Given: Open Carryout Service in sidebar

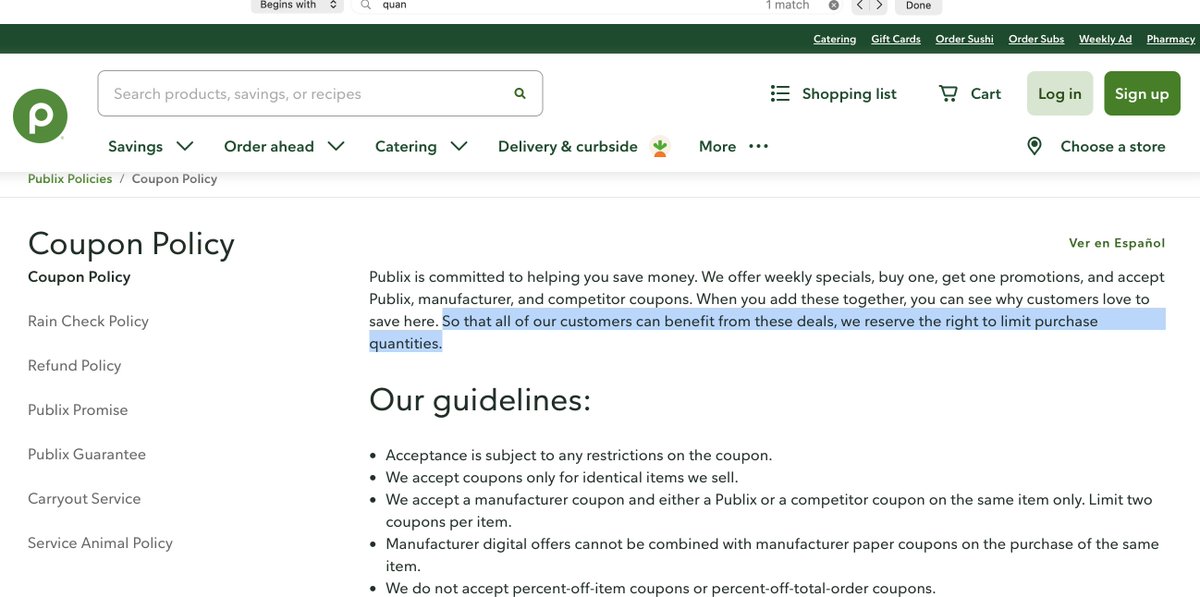Looking at the screenshot, I should pyautogui.click(x=84, y=498).
